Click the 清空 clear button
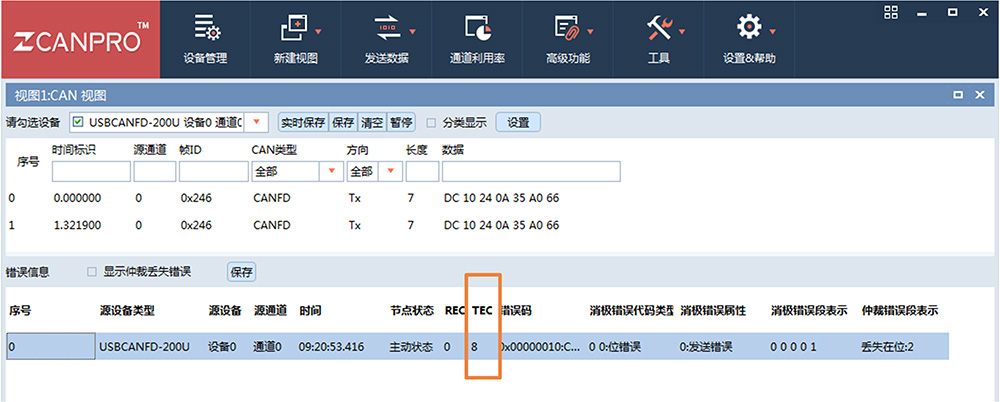This screenshot has width=1000, height=402. [372, 122]
